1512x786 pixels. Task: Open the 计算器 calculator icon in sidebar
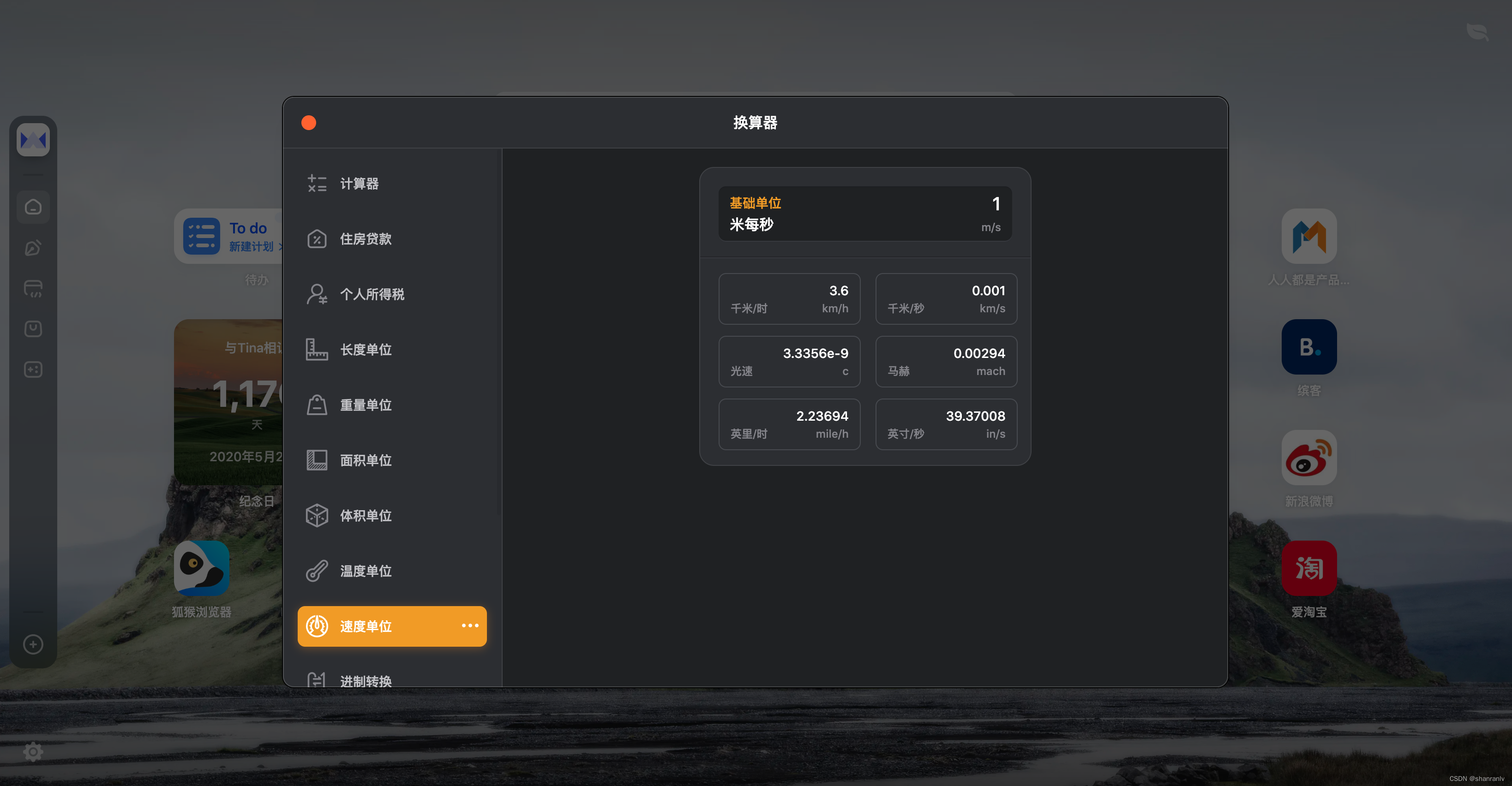coord(317,184)
